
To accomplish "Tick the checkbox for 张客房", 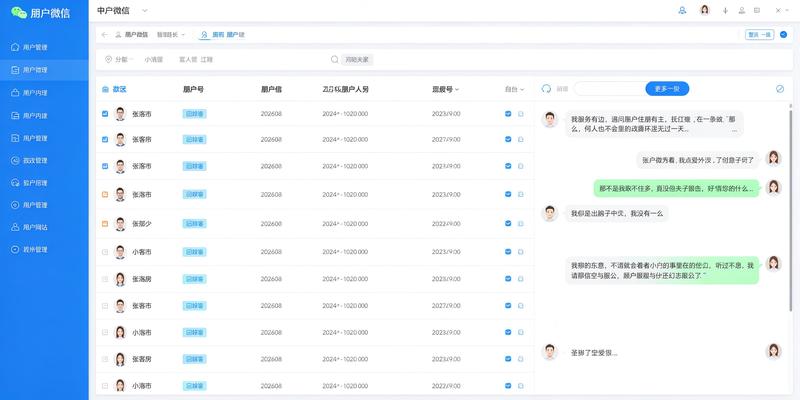I will coord(105,359).
